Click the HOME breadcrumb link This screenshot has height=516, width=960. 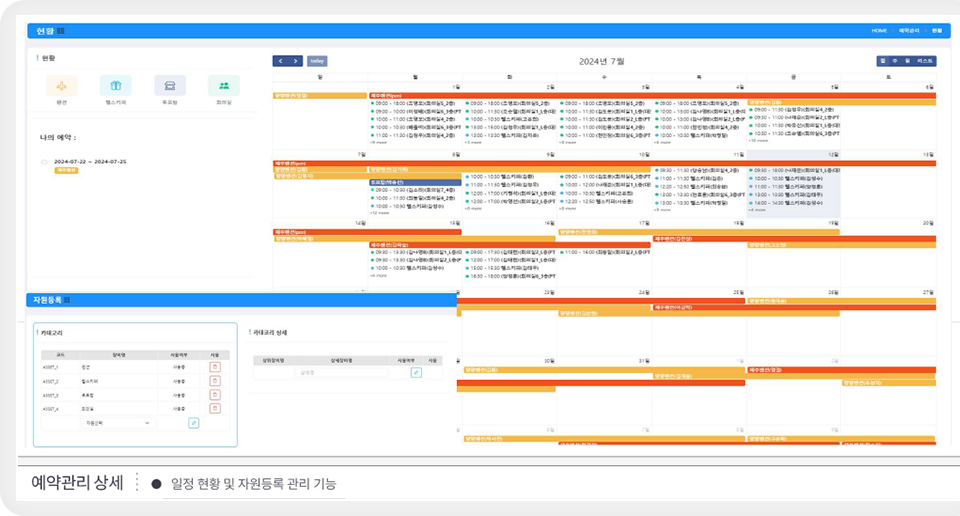(879, 31)
